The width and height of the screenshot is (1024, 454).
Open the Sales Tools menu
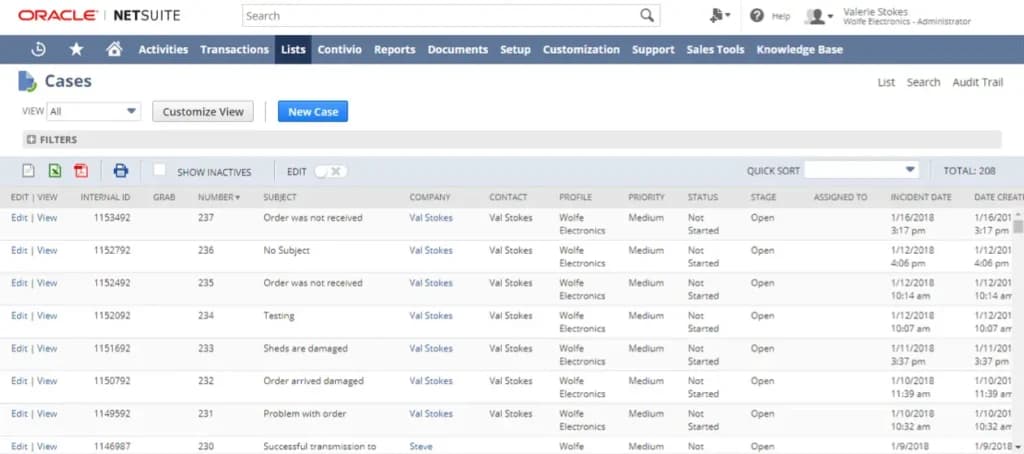[x=715, y=49]
